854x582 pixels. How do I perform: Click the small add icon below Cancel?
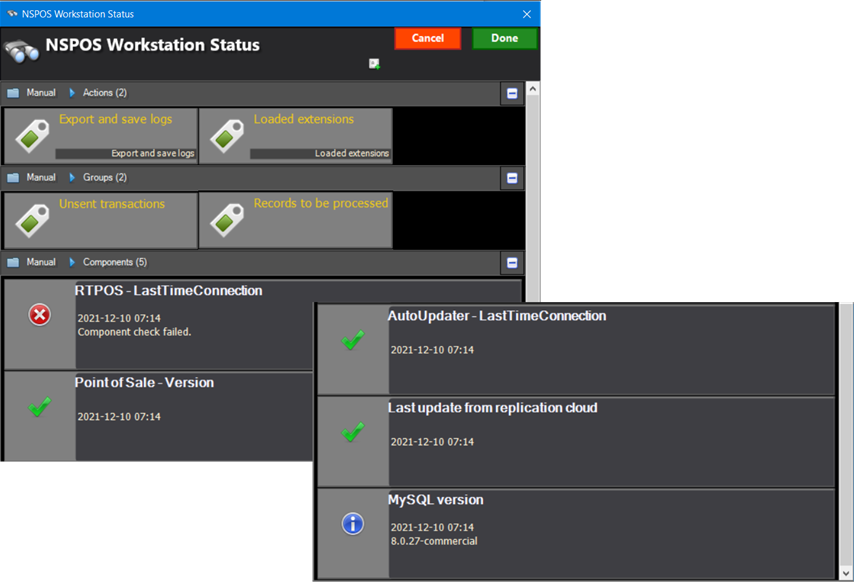[374, 64]
